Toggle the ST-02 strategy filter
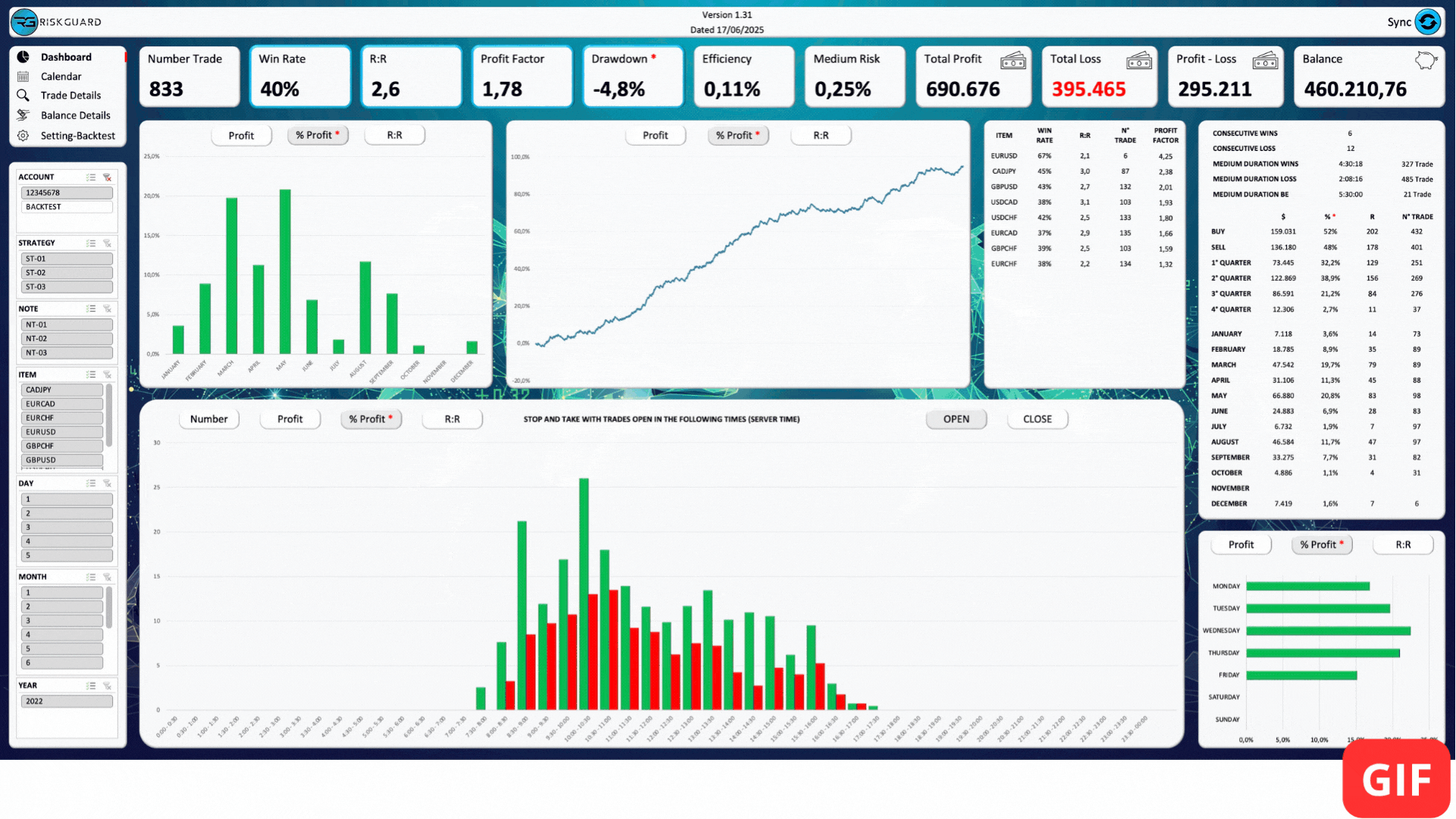Screen dimensions: 1456x819 point(67,273)
